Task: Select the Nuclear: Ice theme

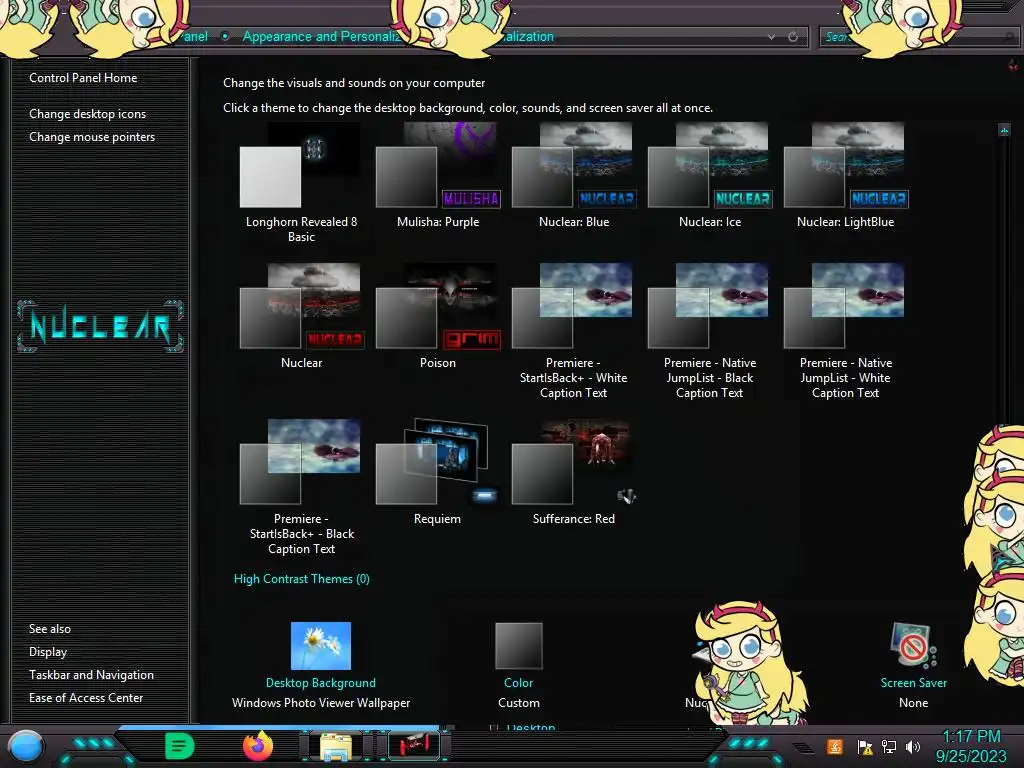Action: coord(709,176)
